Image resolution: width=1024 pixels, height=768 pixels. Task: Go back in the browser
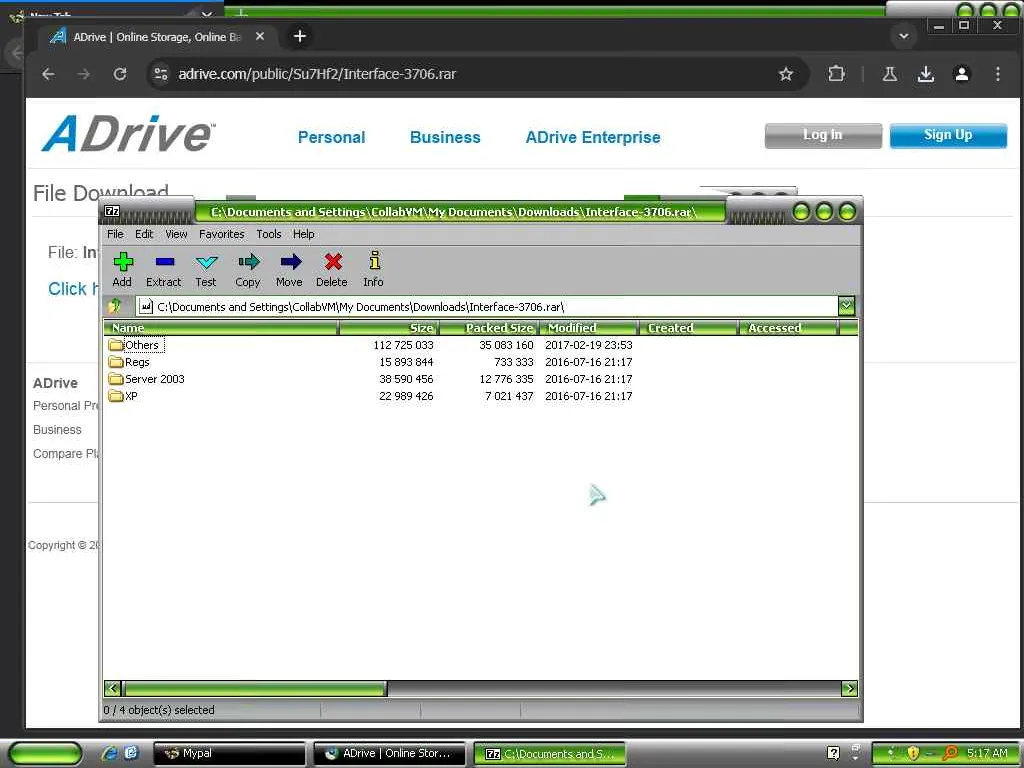click(x=48, y=74)
